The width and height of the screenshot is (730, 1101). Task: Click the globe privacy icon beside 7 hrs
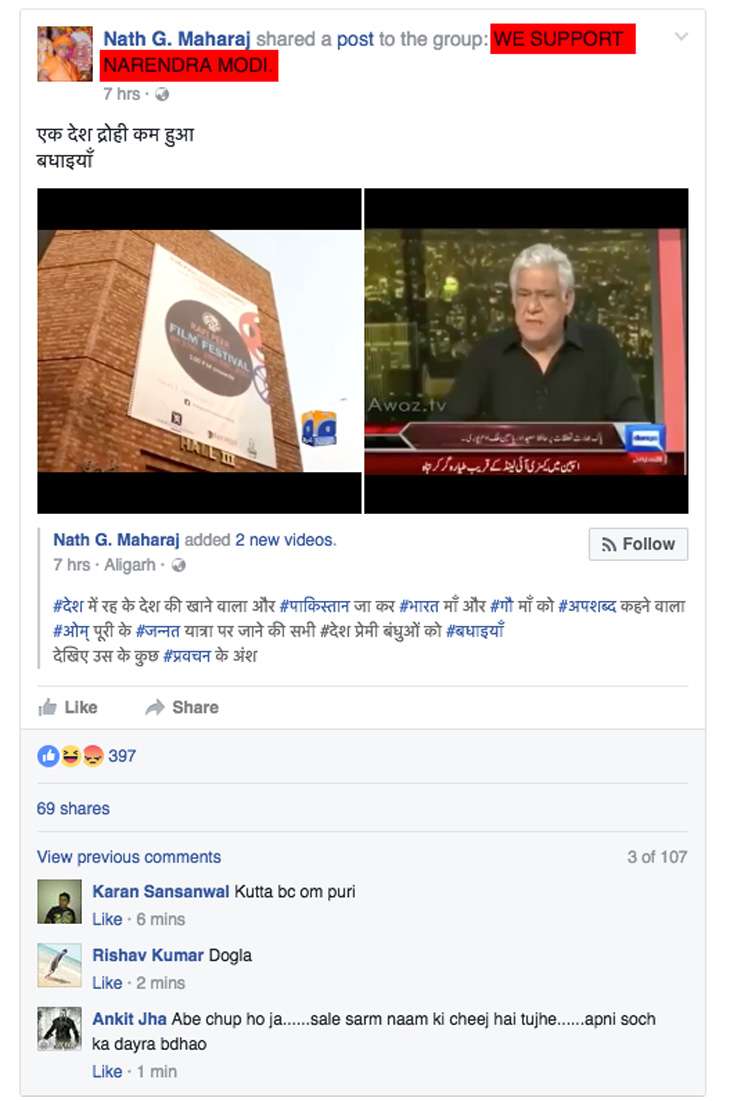click(161, 94)
